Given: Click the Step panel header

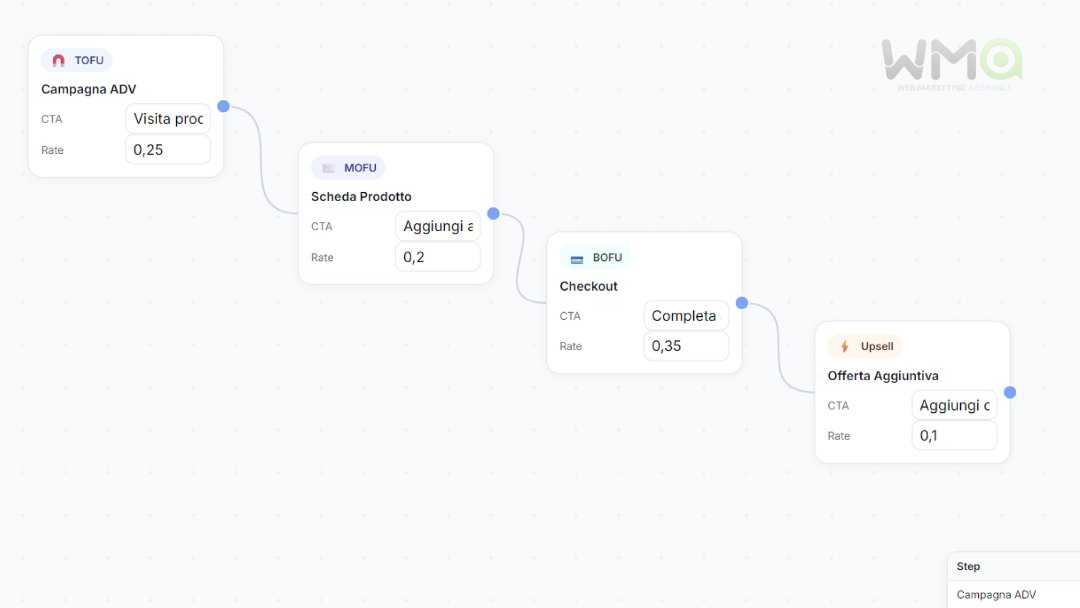Looking at the screenshot, I should tap(969, 566).
